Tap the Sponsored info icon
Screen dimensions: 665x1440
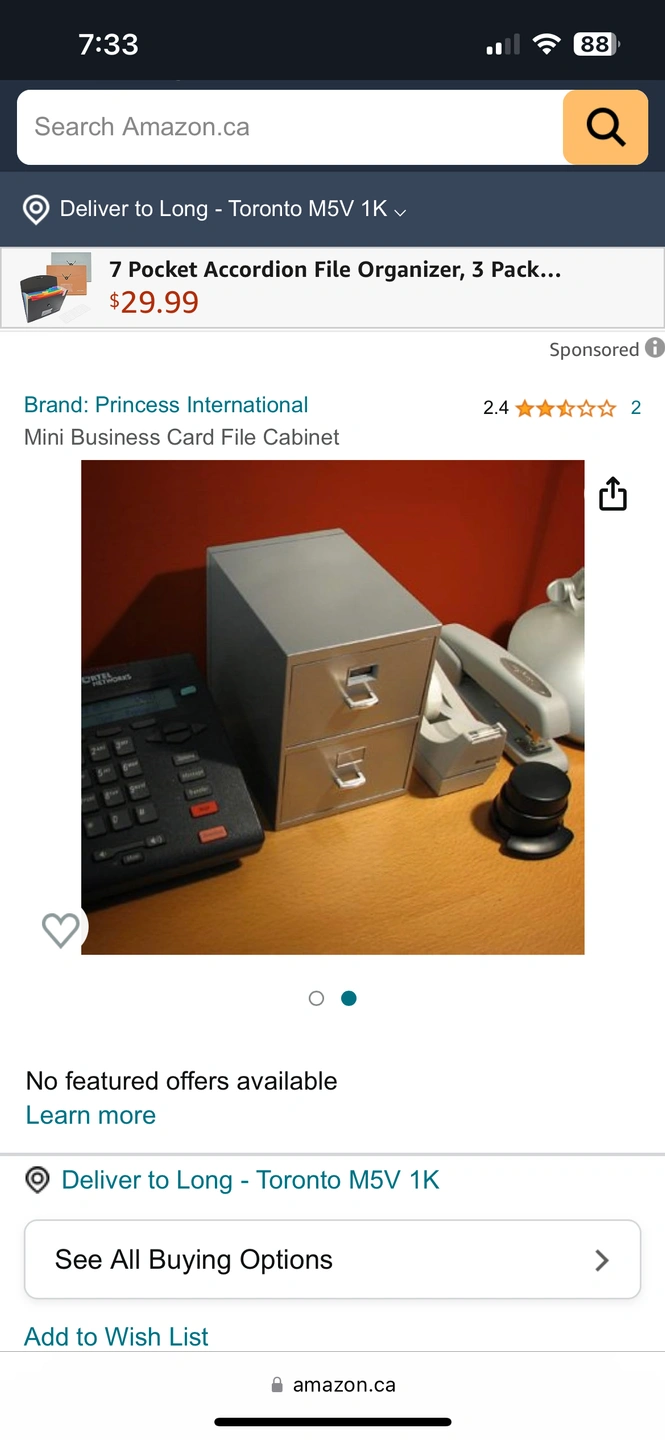655,348
